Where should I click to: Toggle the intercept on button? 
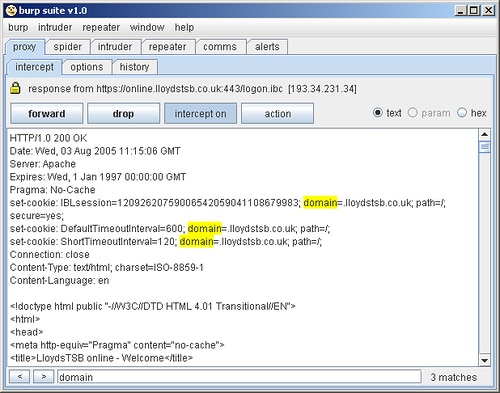(200, 114)
